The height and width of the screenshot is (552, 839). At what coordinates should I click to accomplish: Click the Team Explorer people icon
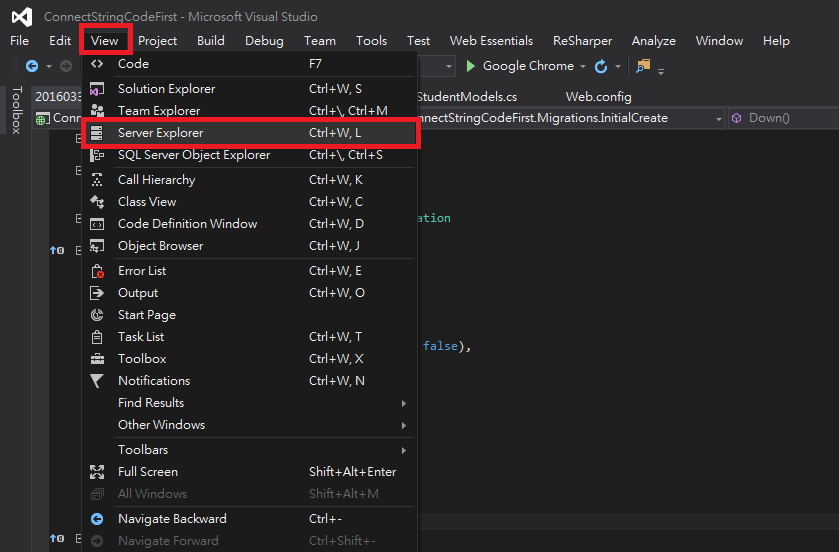click(97, 111)
